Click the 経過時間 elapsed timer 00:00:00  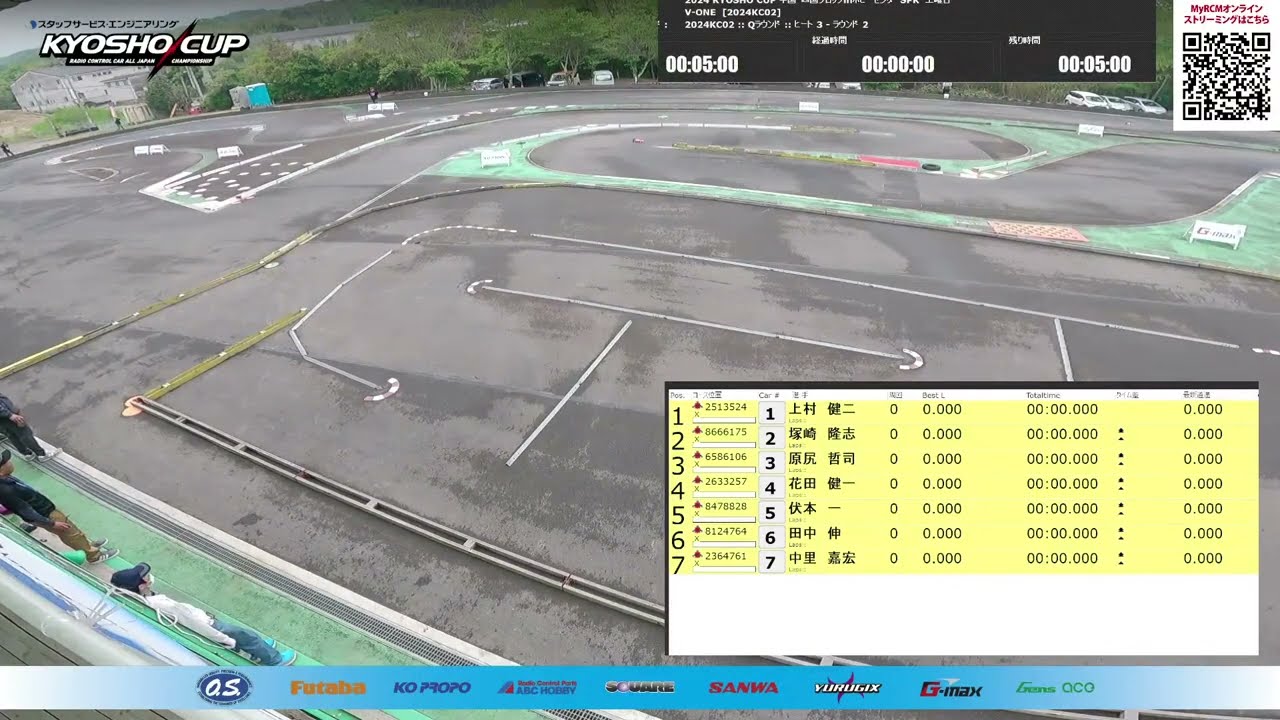click(x=898, y=65)
